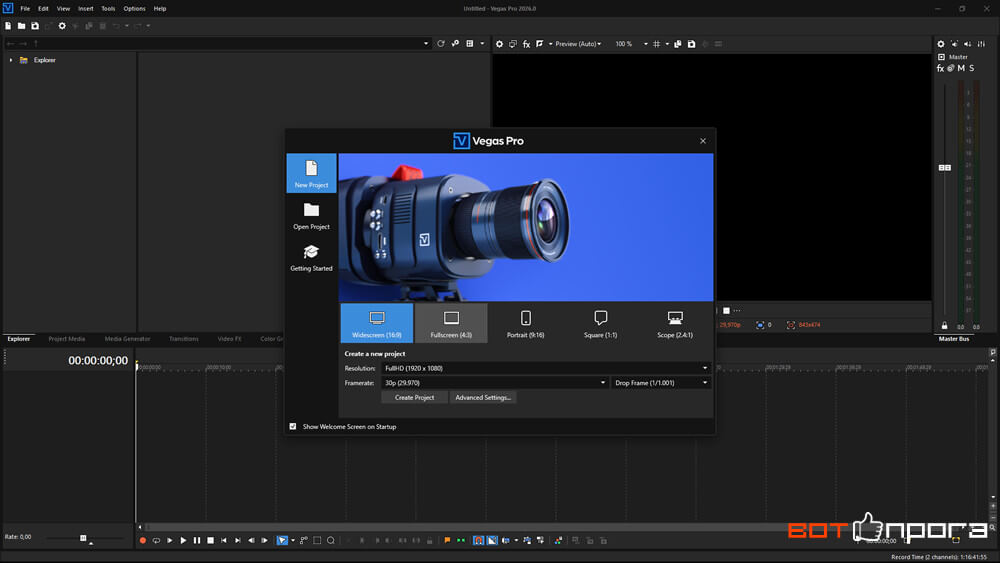Start recording with the red record button
The width and height of the screenshot is (1000, 563).
(143, 541)
